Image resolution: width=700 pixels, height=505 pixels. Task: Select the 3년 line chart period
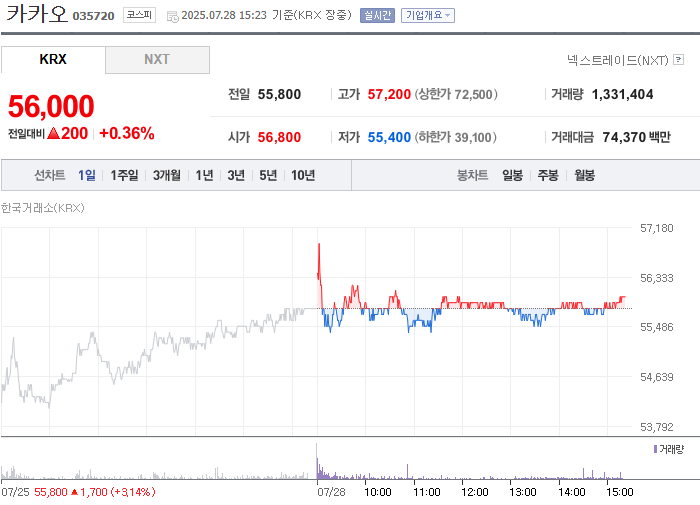(x=236, y=175)
